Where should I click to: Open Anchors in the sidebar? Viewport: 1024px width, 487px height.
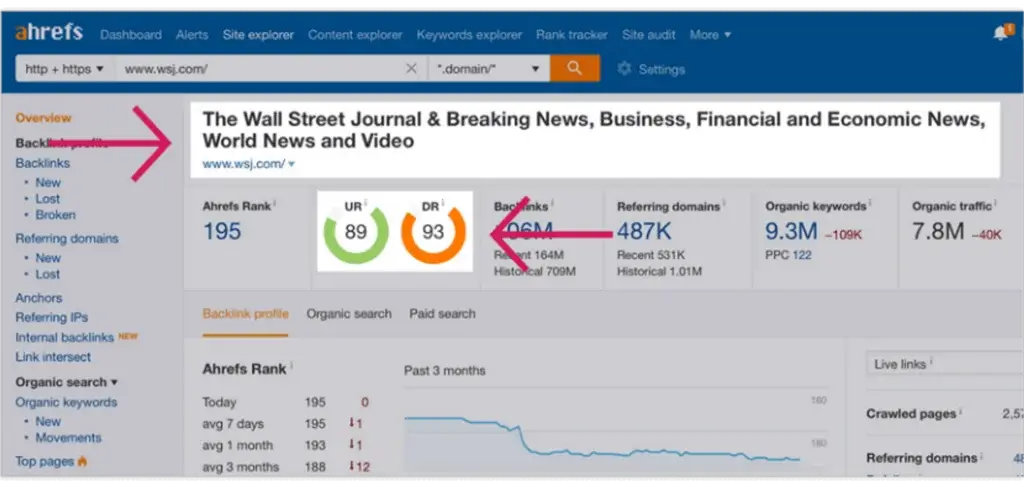(x=39, y=298)
